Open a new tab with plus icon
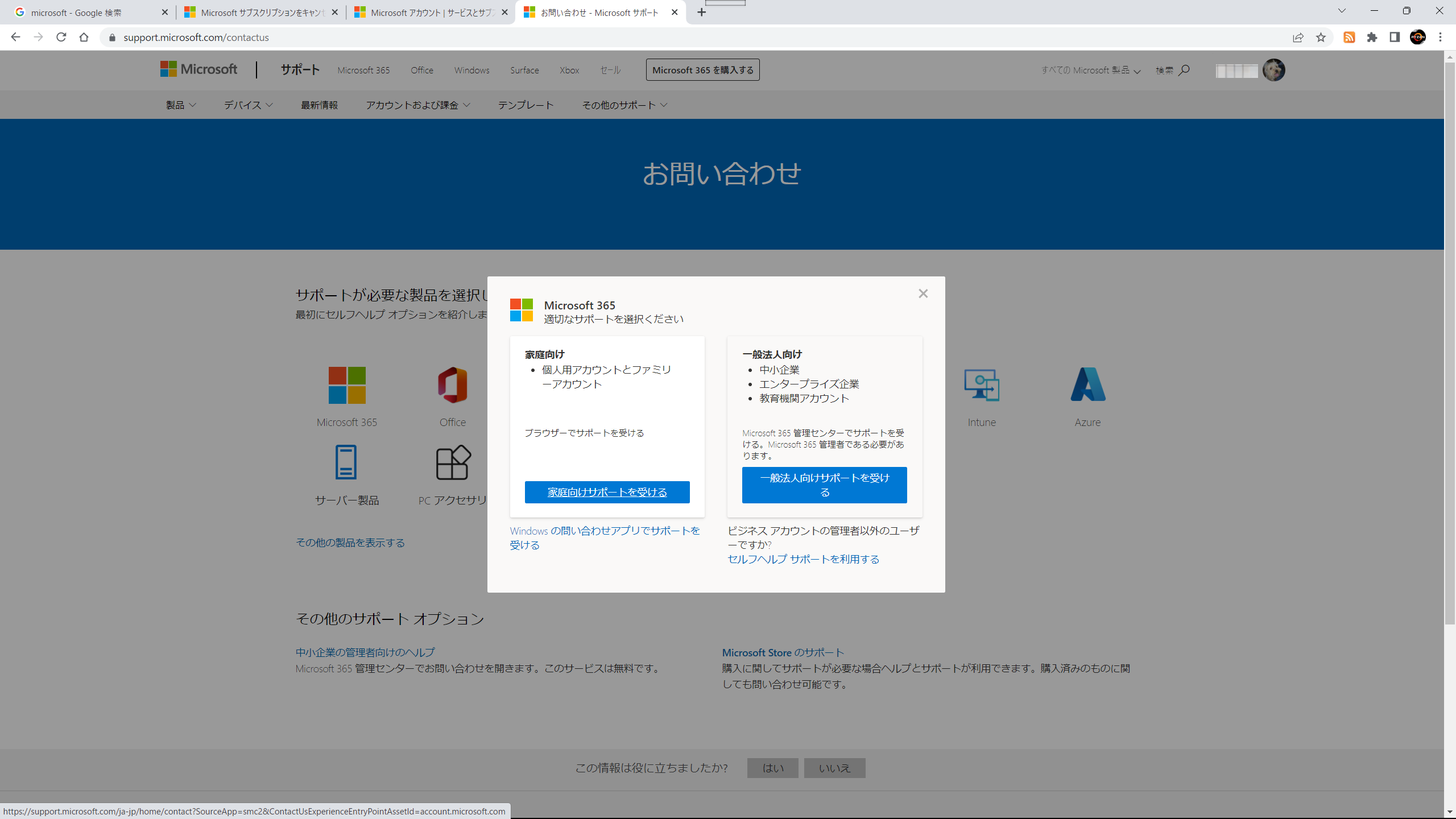This screenshot has width=1456, height=819. click(701, 12)
